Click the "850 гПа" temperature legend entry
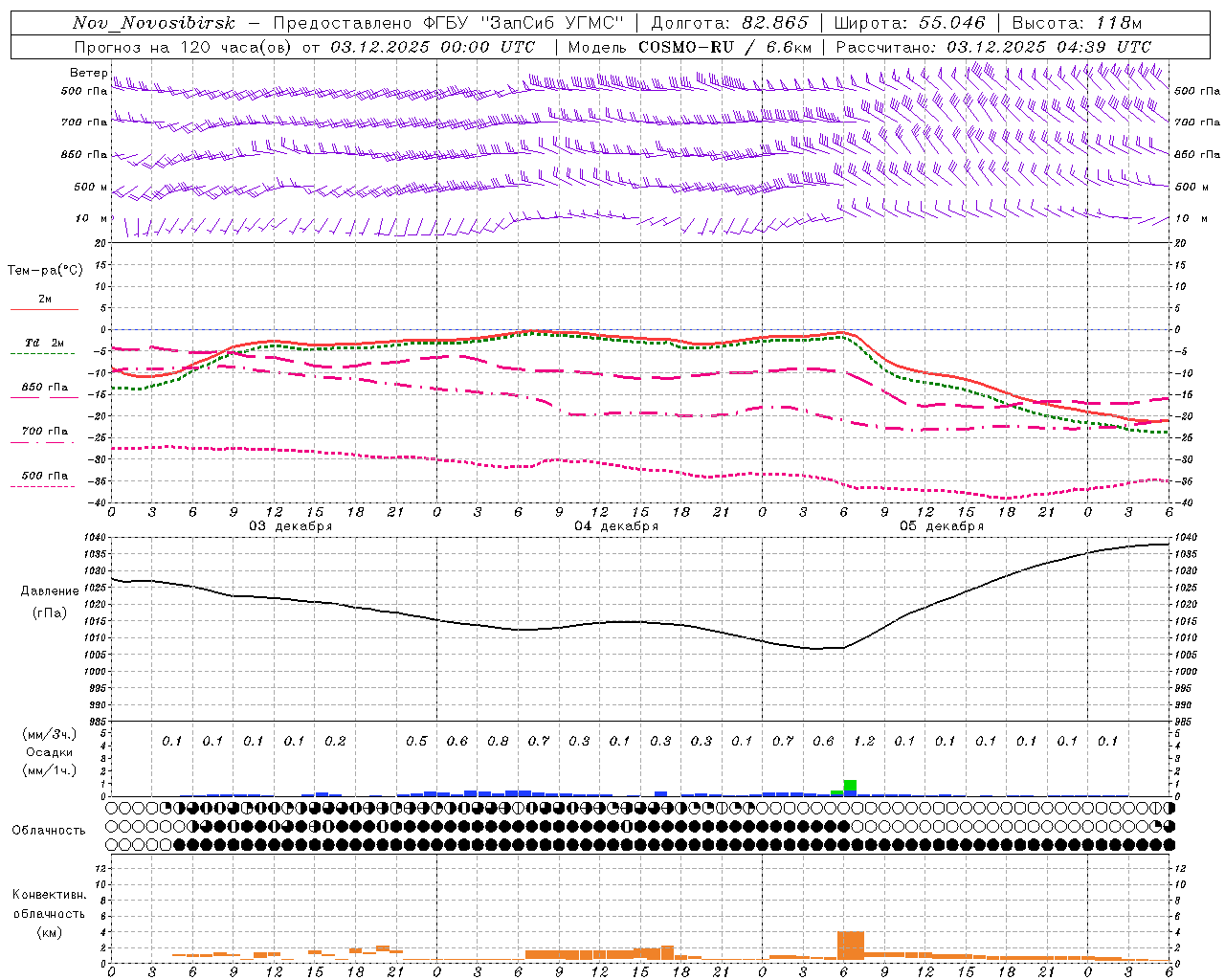Image resolution: width=1225 pixels, height=980 pixels. tap(45, 388)
